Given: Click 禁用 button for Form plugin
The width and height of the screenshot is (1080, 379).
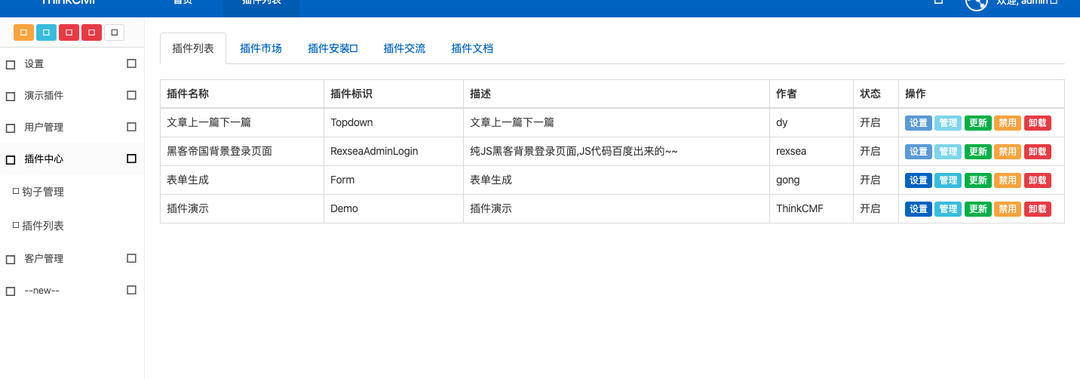Looking at the screenshot, I should pos(1008,181).
